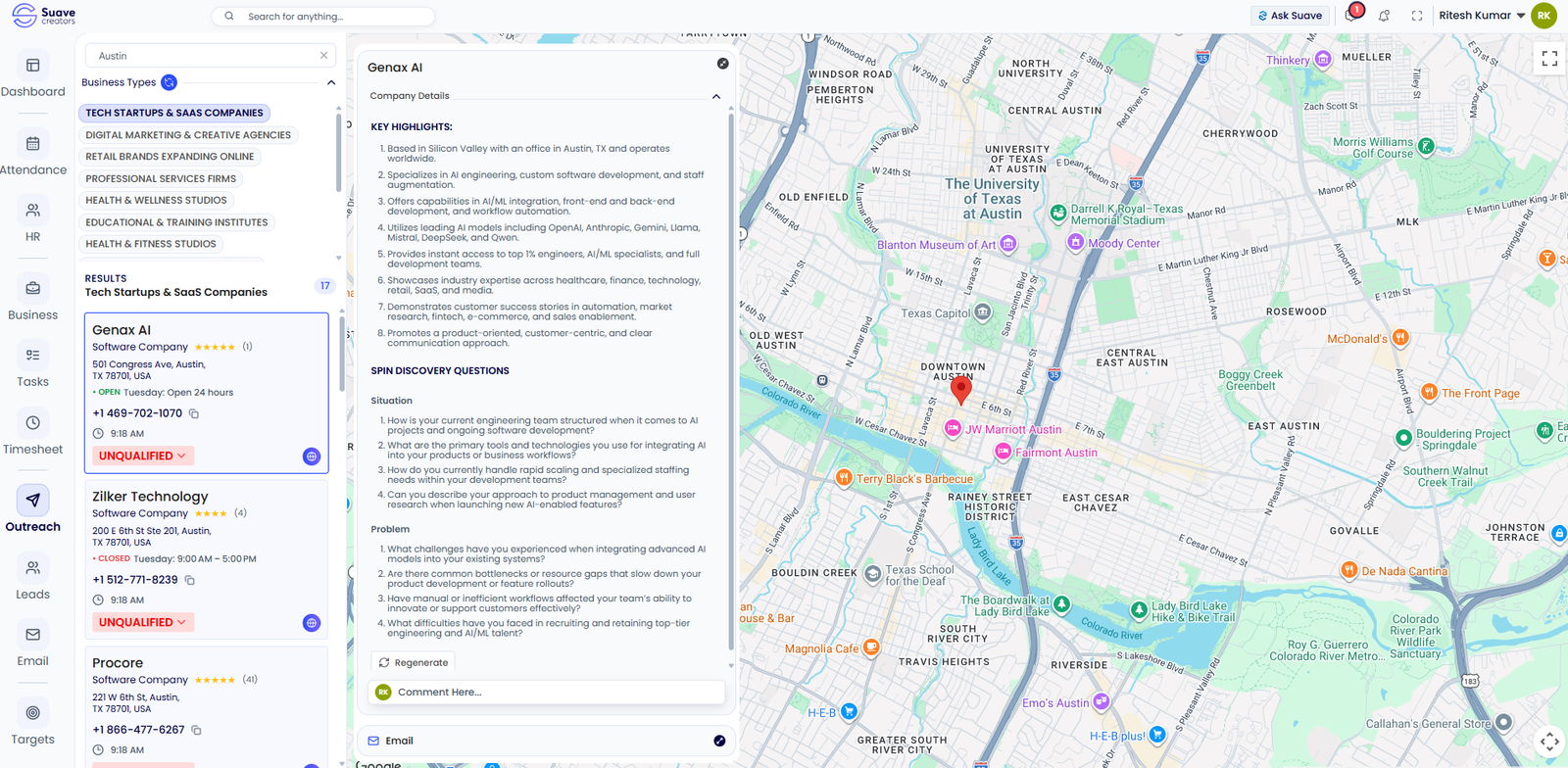The height and width of the screenshot is (768, 1568).
Task: Open Genax AI website globe icon
Action: point(312,456)
